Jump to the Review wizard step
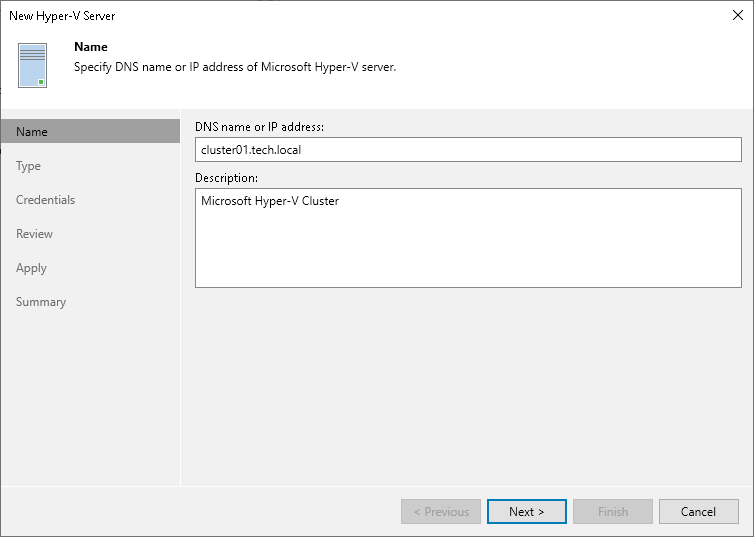 (x=34, y=234)
